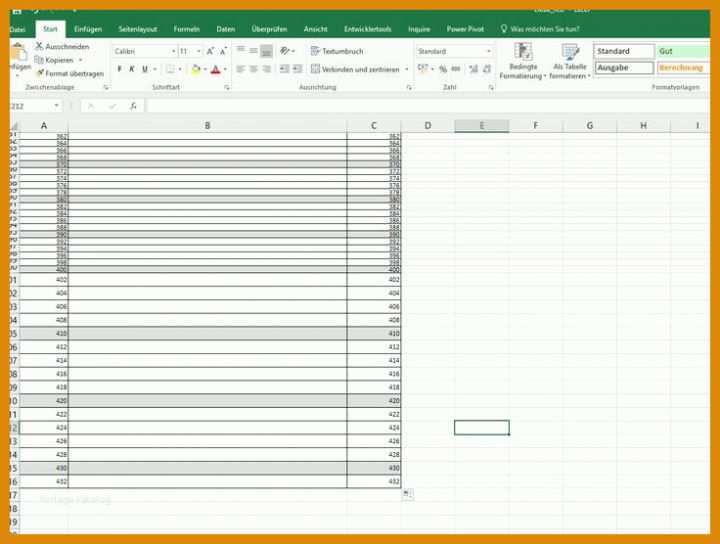Click Verbinden und zentrieren
Image resolution: width=720 pixels, height=544 pixels.
(355, 69)
